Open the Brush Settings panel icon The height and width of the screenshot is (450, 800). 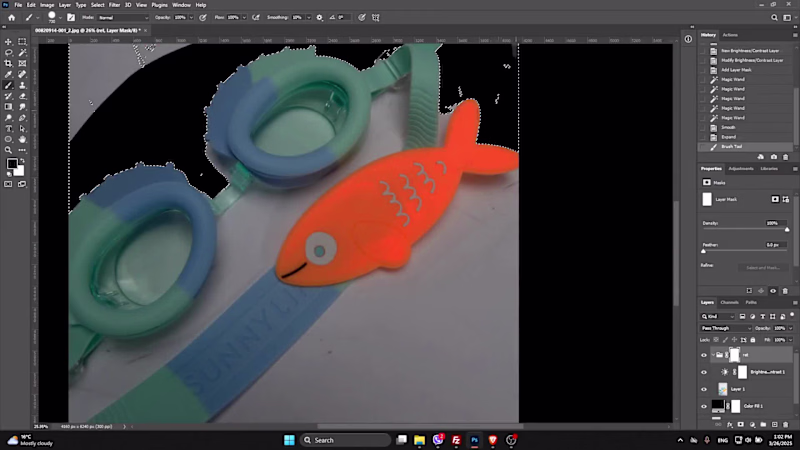coord(71,17)
